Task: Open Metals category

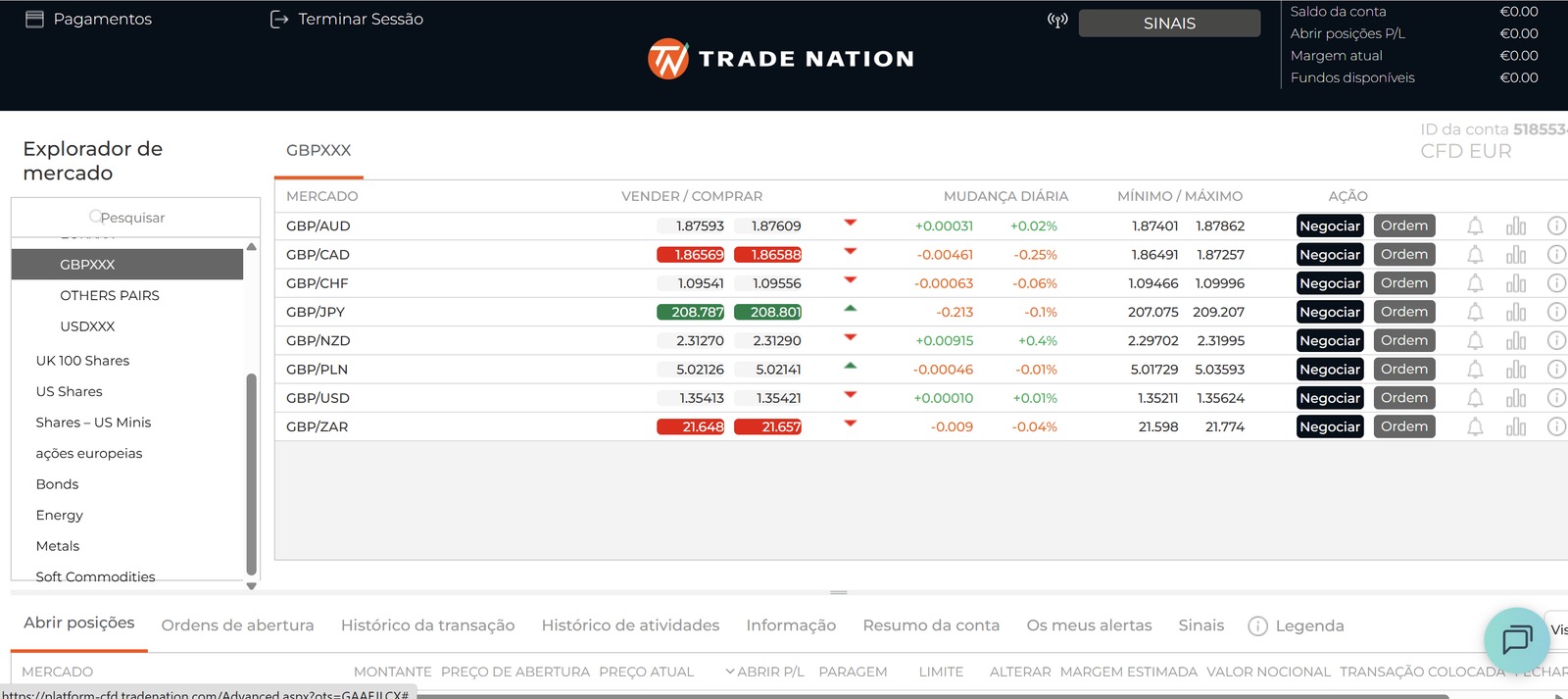Action: pyautogui.click(x=57, y=546)
